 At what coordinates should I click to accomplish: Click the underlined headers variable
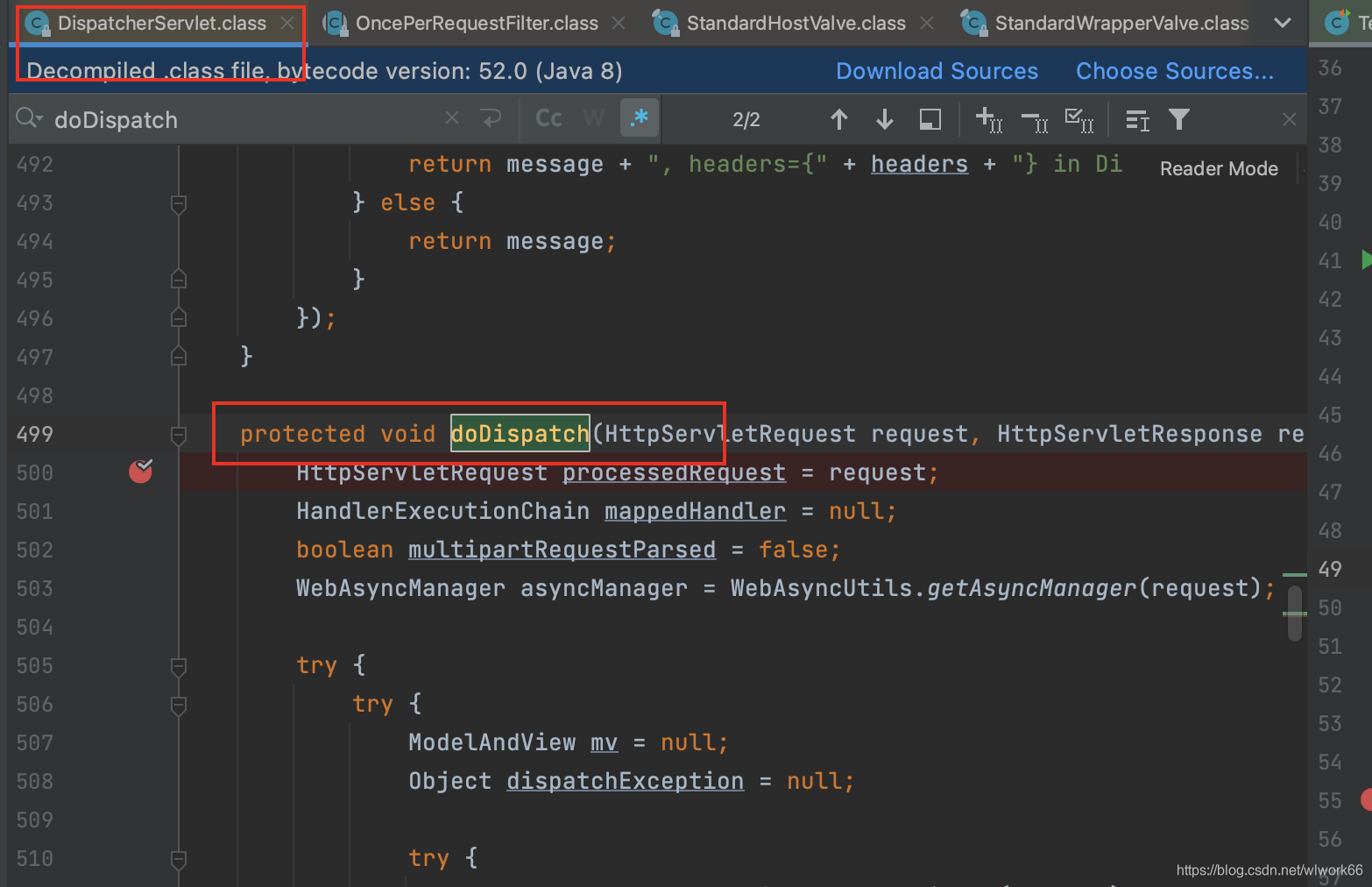919,164
